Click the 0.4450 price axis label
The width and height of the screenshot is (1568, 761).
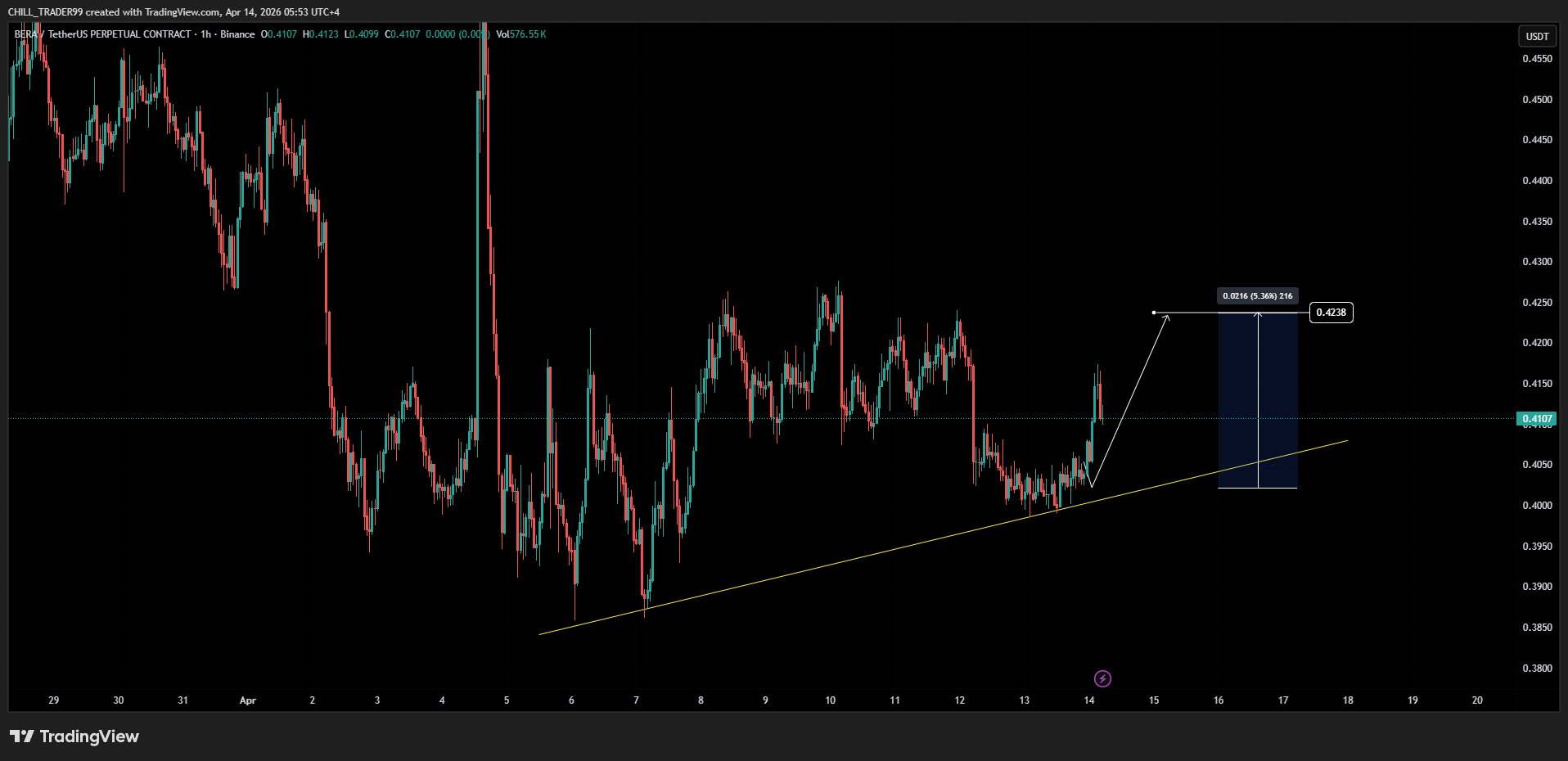click(1537, 140)
